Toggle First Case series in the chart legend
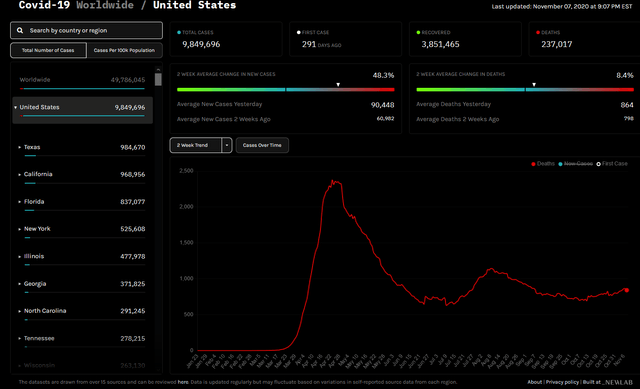The width and height of the screenshot is (640, 389). pyautogui.click(x=612, y=164)
